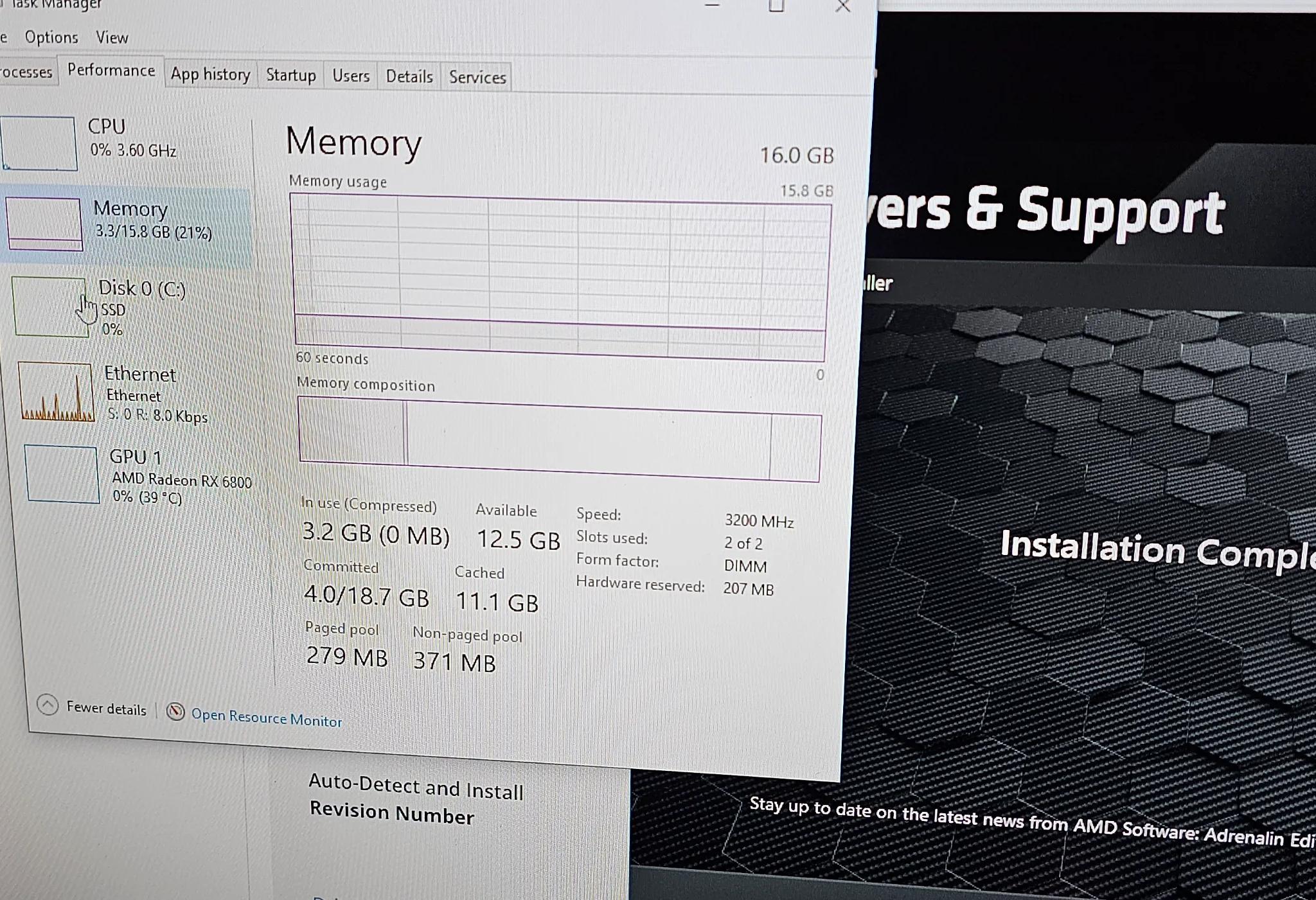Screen dimensions: 1316x900
Task: Click the Memory composition bar
Action: [x=560, y=439]
